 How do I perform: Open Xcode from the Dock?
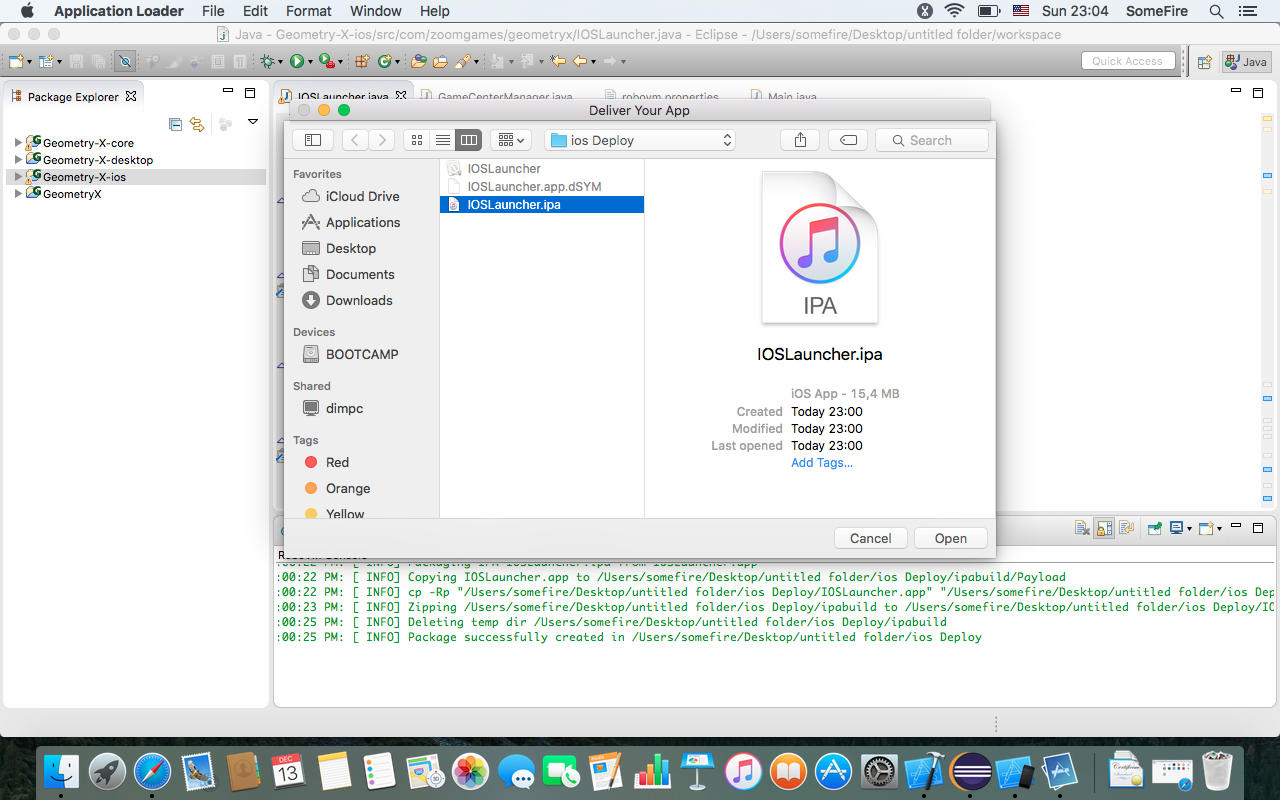click(x=924, y=771)
